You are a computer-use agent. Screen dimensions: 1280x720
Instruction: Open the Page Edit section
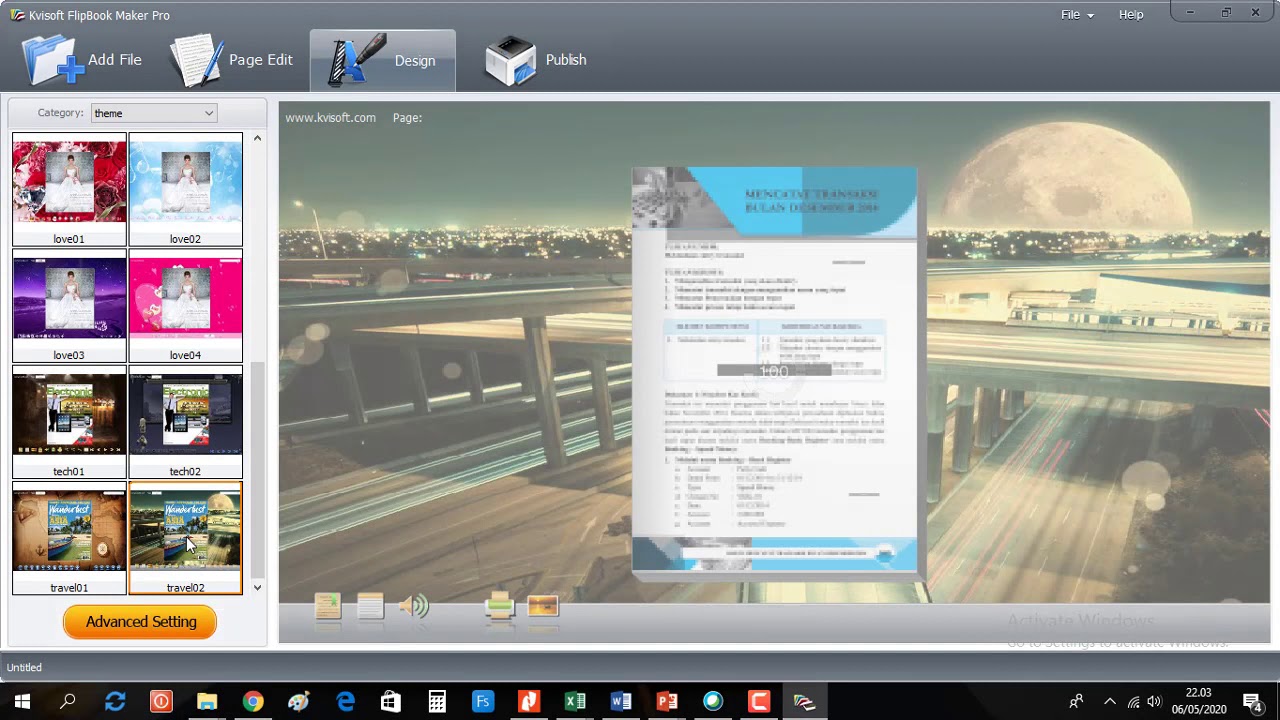click(x=232, y=60)
